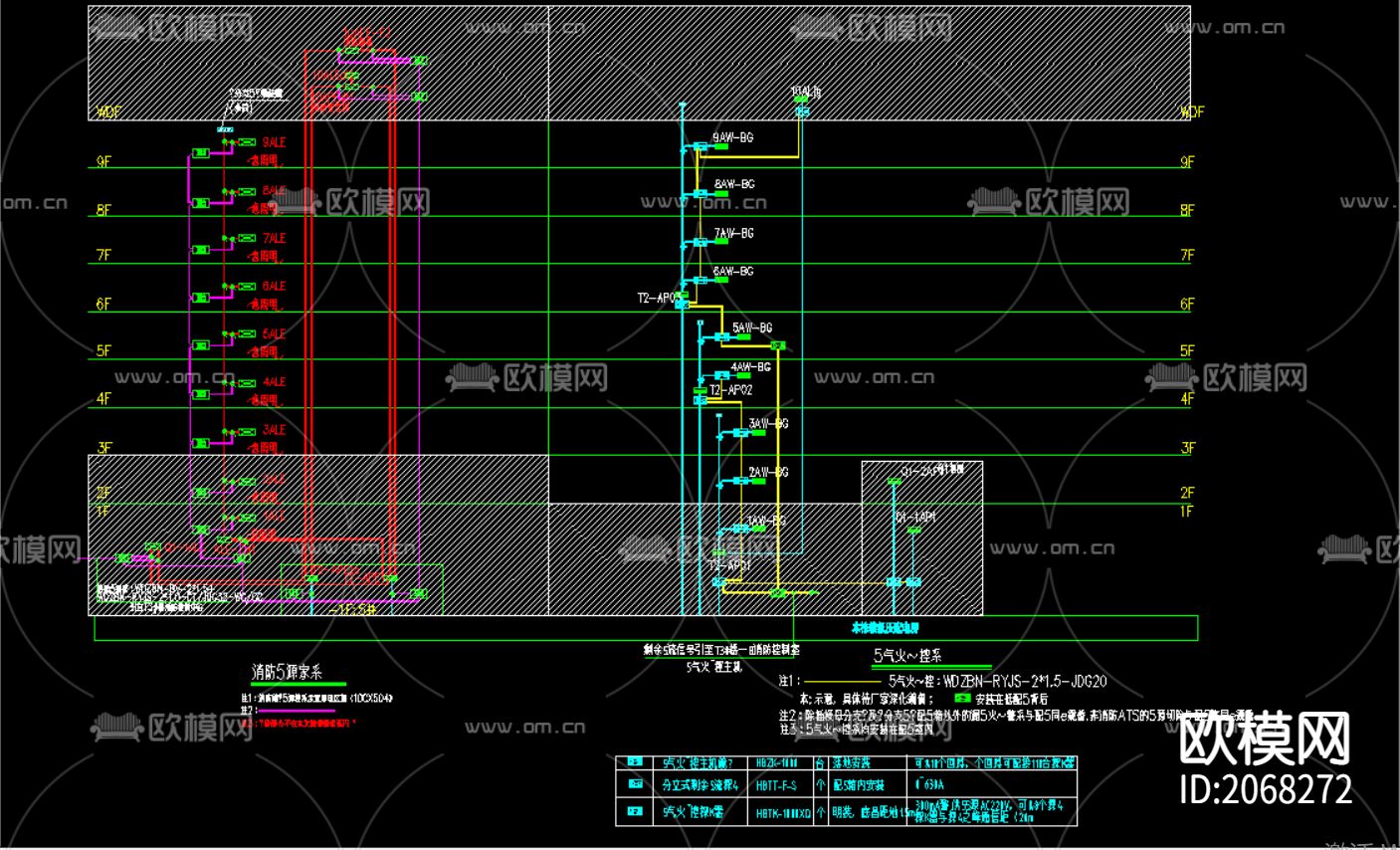
Task: Click the device block near 10AL distribution box
Action: pos(801,98)
